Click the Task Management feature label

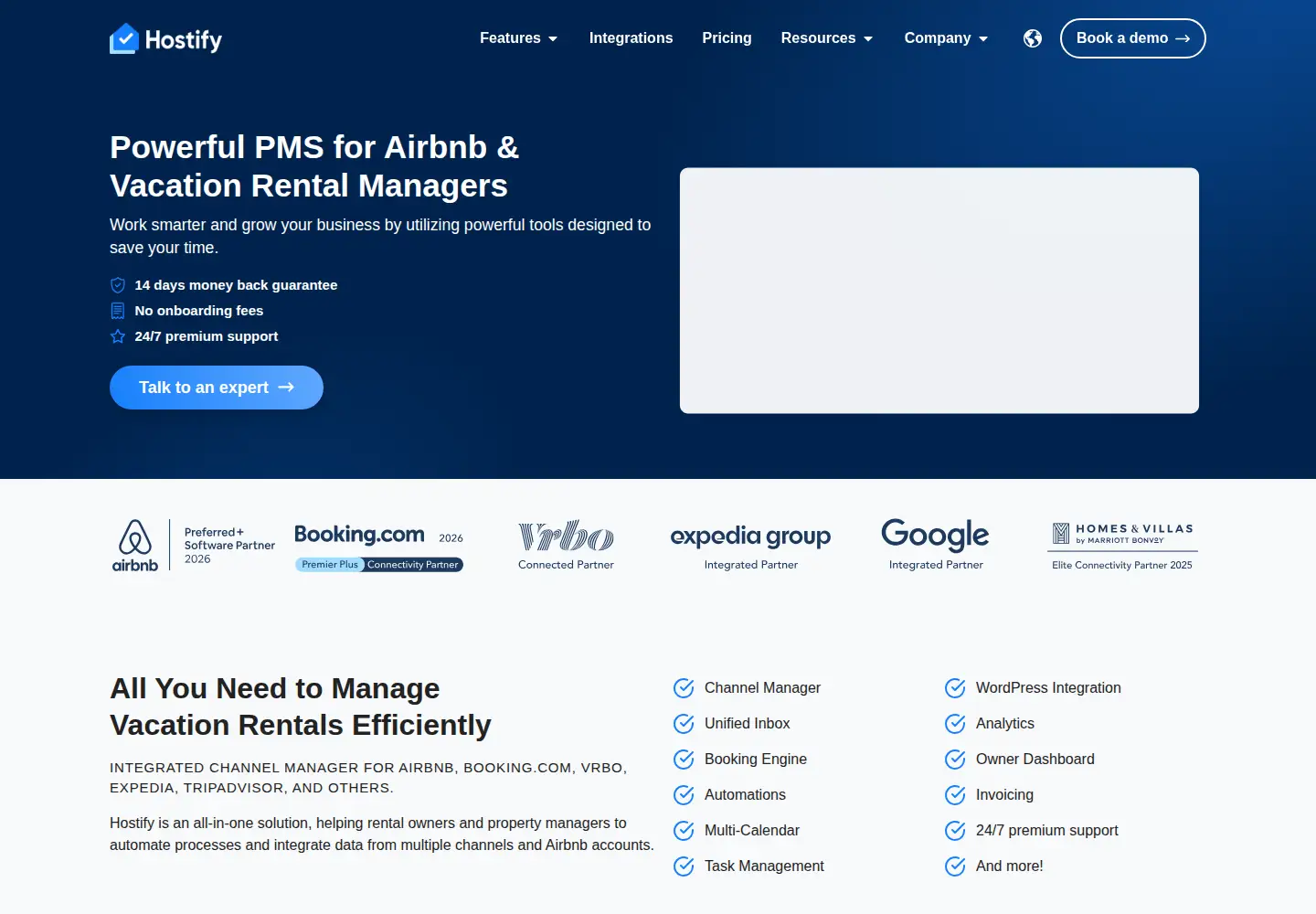click(x=764, y=866)
